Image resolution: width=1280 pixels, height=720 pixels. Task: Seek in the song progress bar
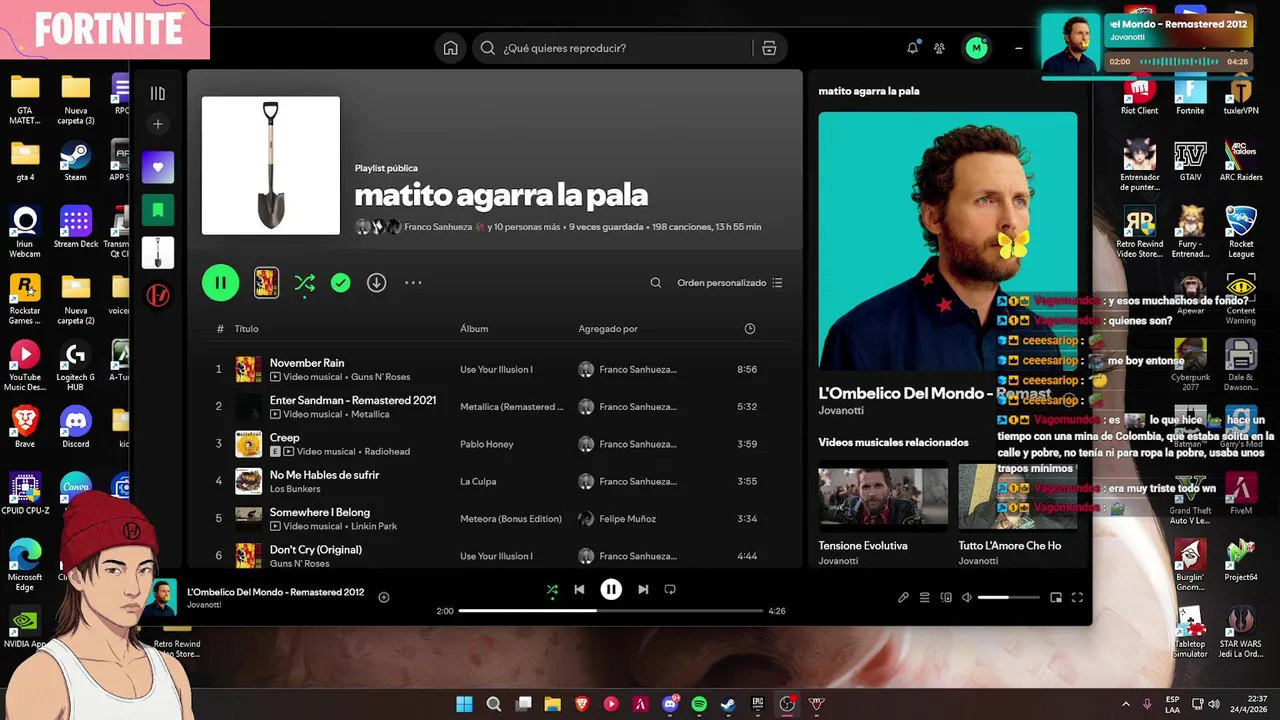coord(610,611)
